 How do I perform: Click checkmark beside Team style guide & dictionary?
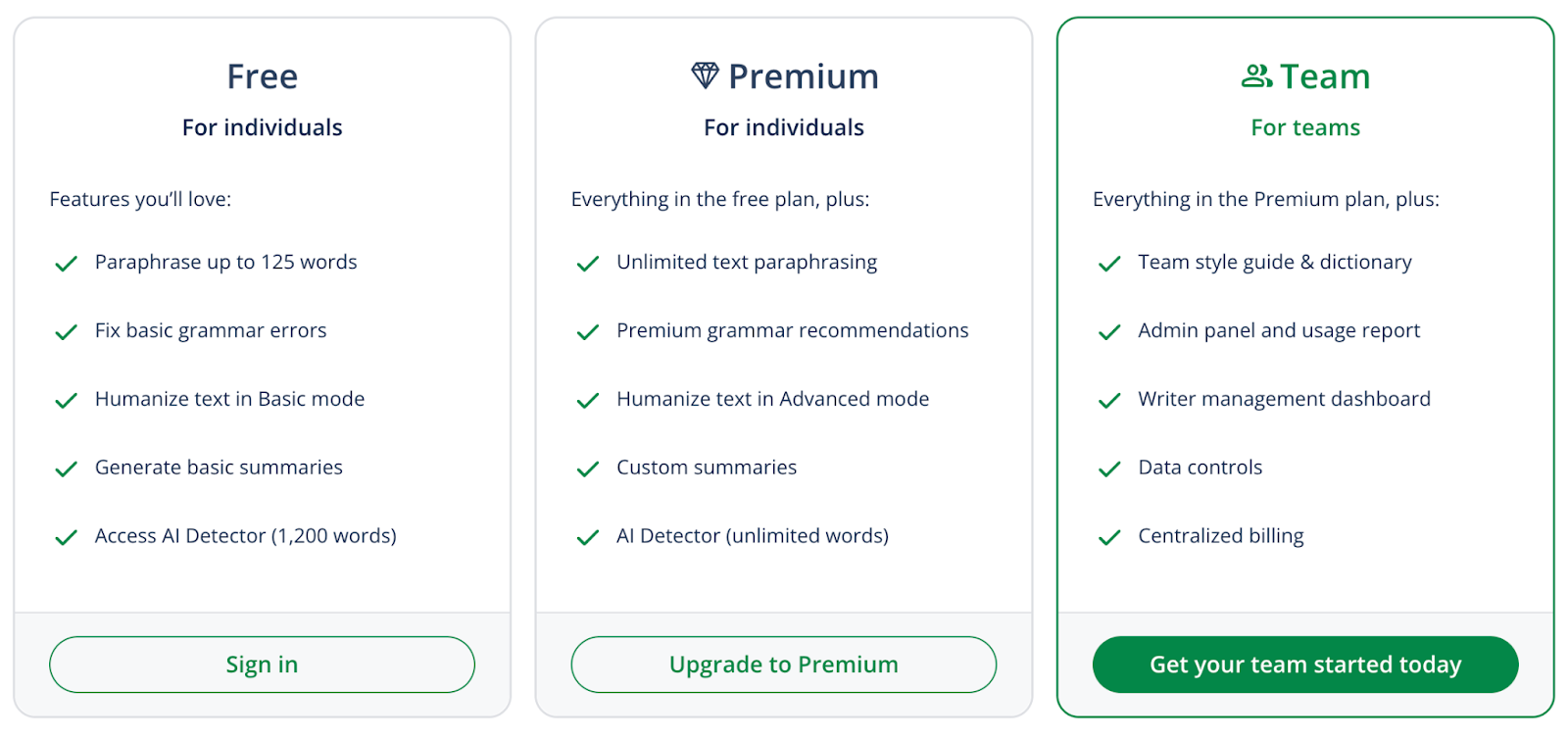point(1109,264)
